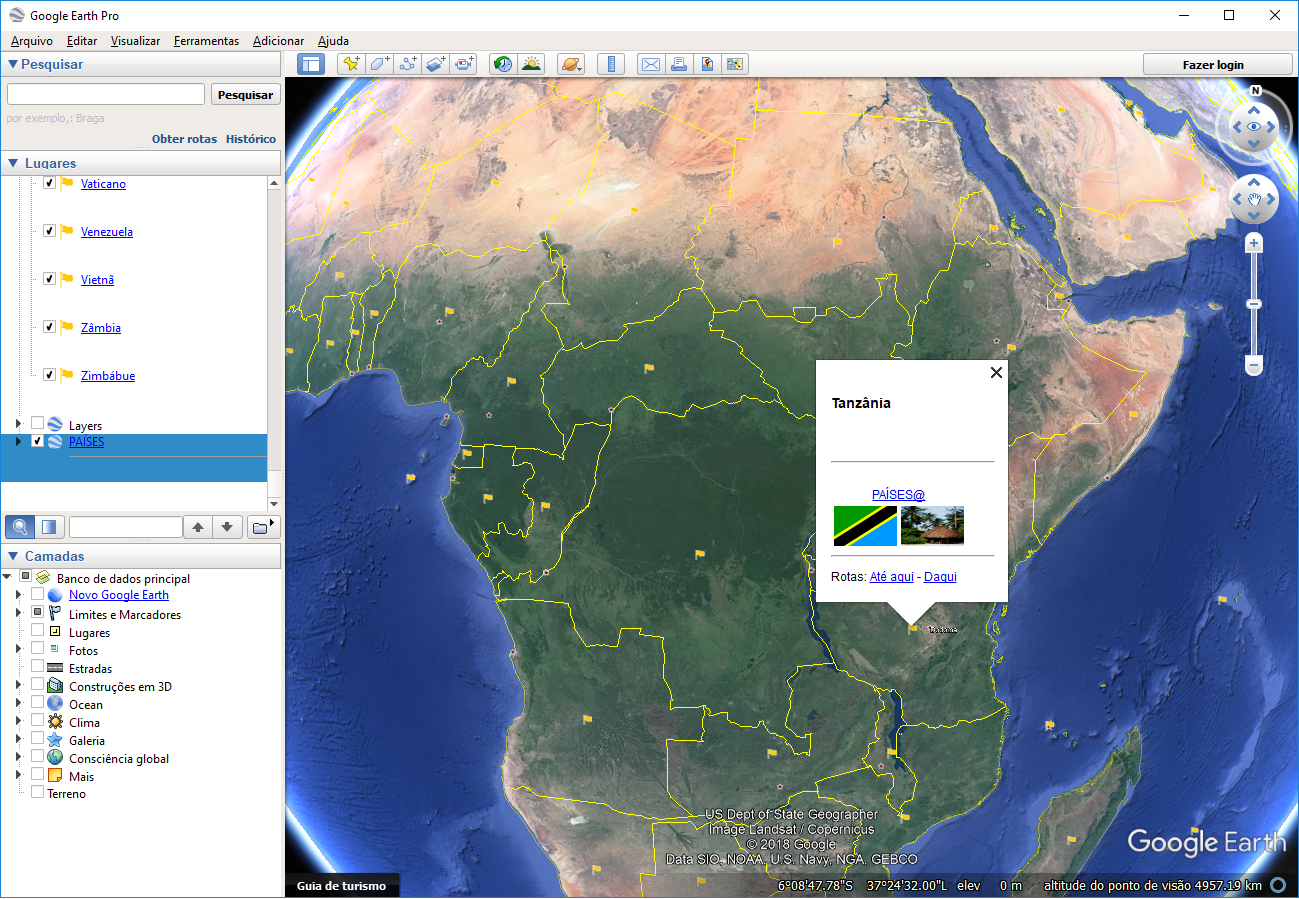Screen dimensions: 1299x899
Task: Click the Add Placemark pushpin icon
Action: pyautogui.click(x=350, y=65)
